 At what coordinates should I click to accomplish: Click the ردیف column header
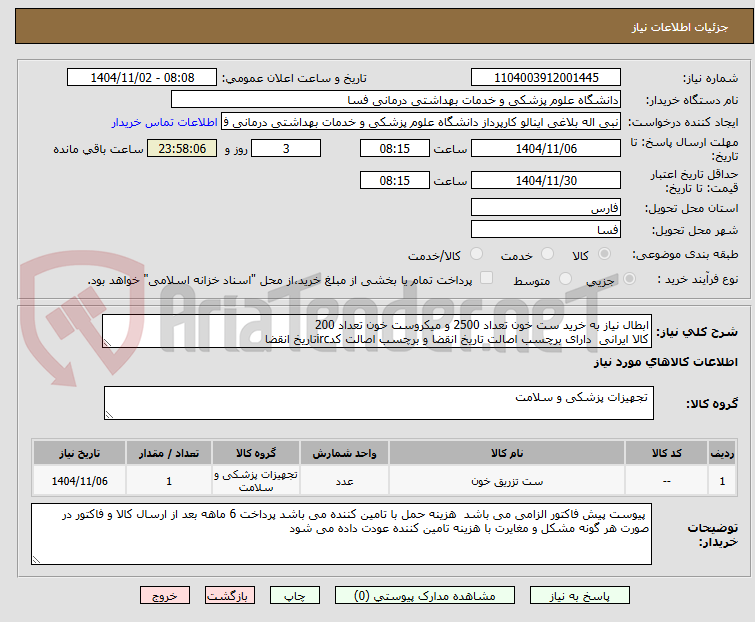tap(722, 453)
